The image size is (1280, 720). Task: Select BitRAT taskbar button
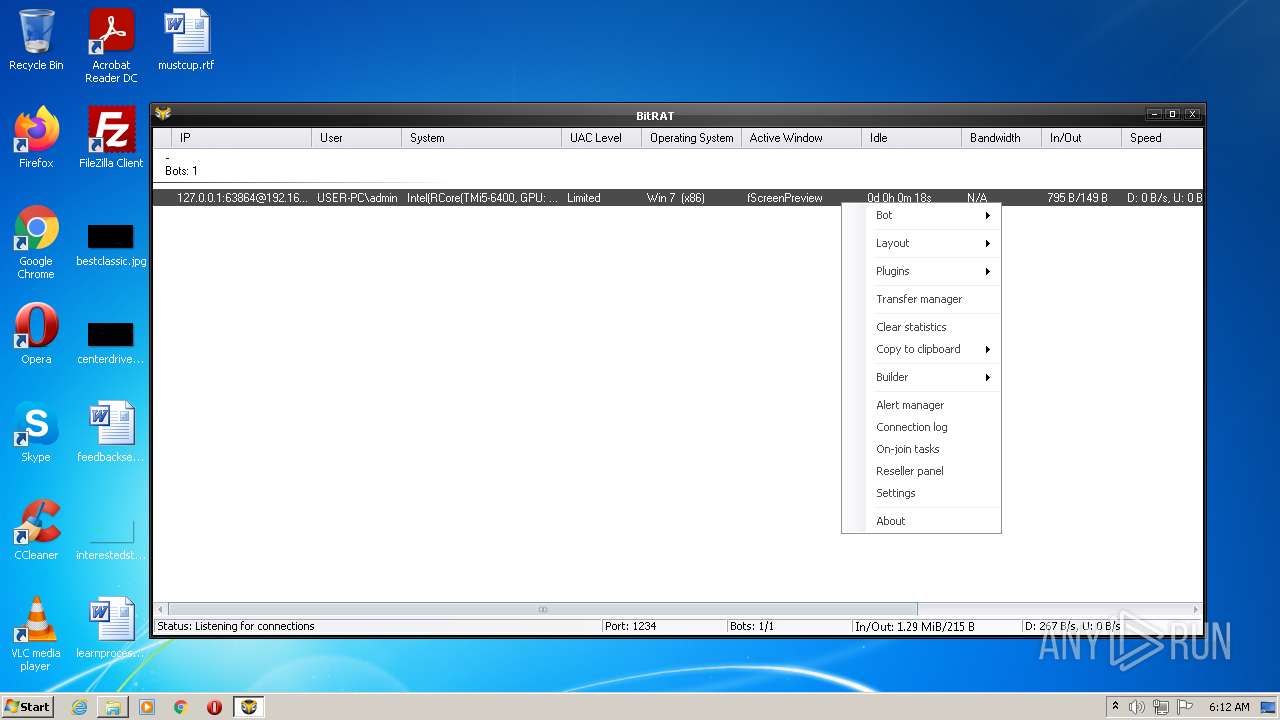click(249, 707)
